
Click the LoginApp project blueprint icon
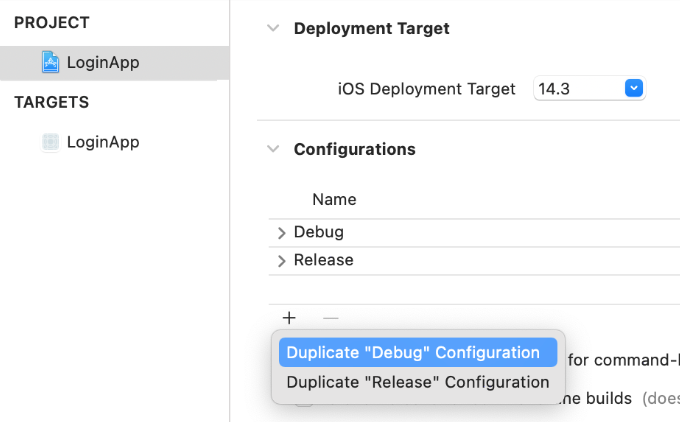50,63
